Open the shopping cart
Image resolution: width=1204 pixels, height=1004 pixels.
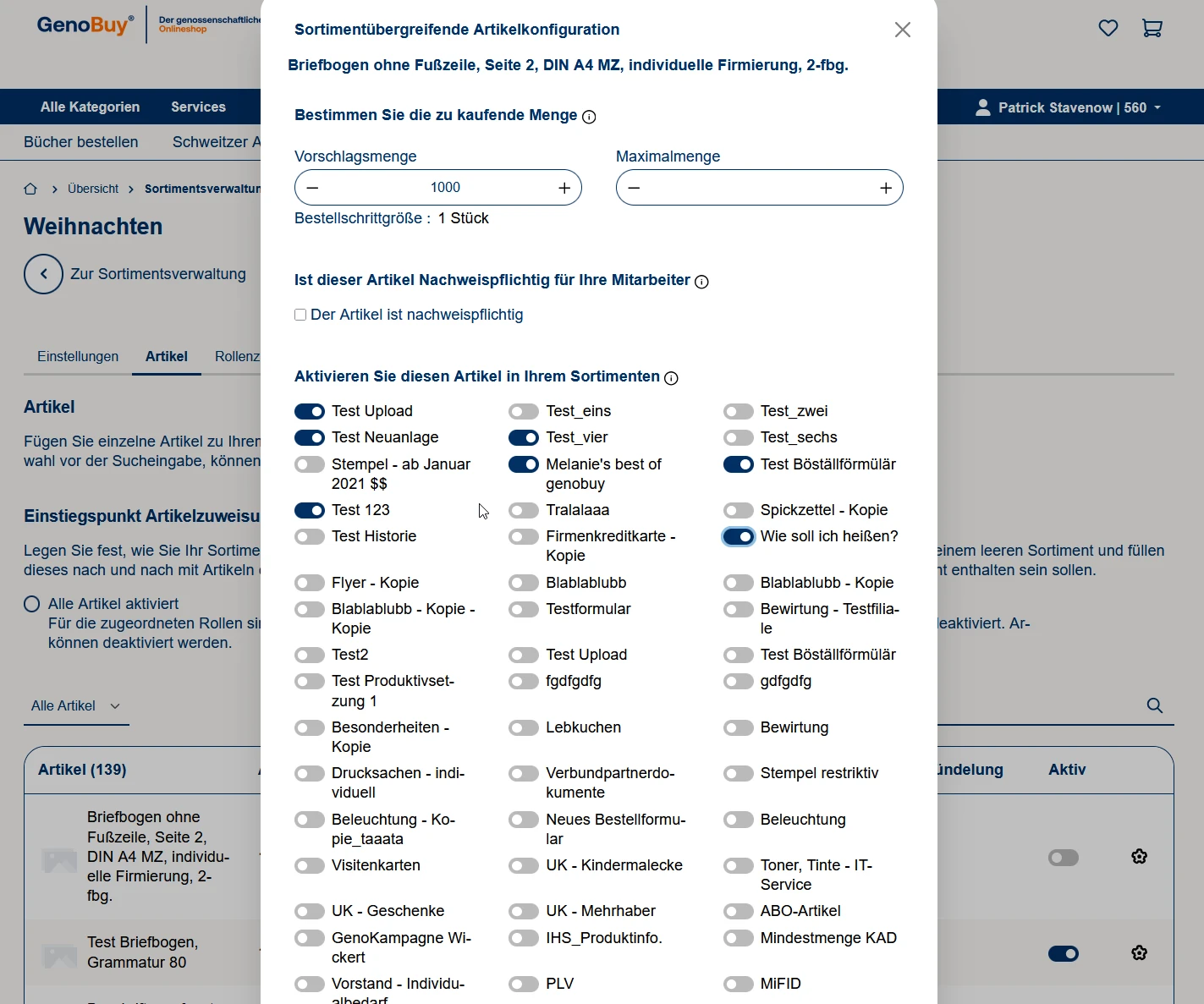(x=1152, y=28)
